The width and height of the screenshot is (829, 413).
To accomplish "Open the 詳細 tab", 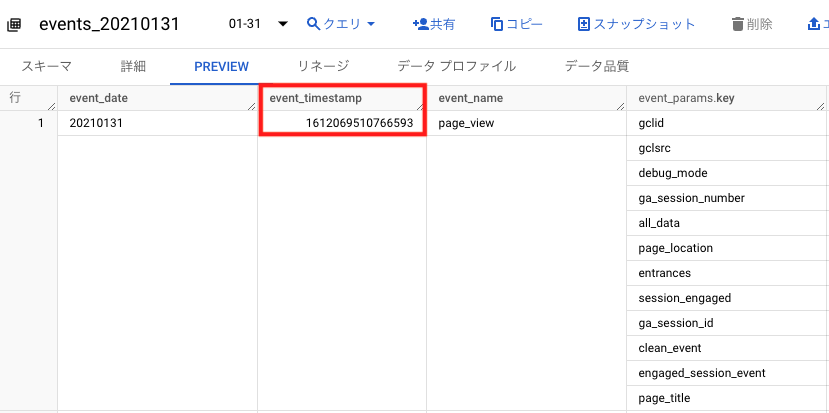I will (x=133, y=66).
